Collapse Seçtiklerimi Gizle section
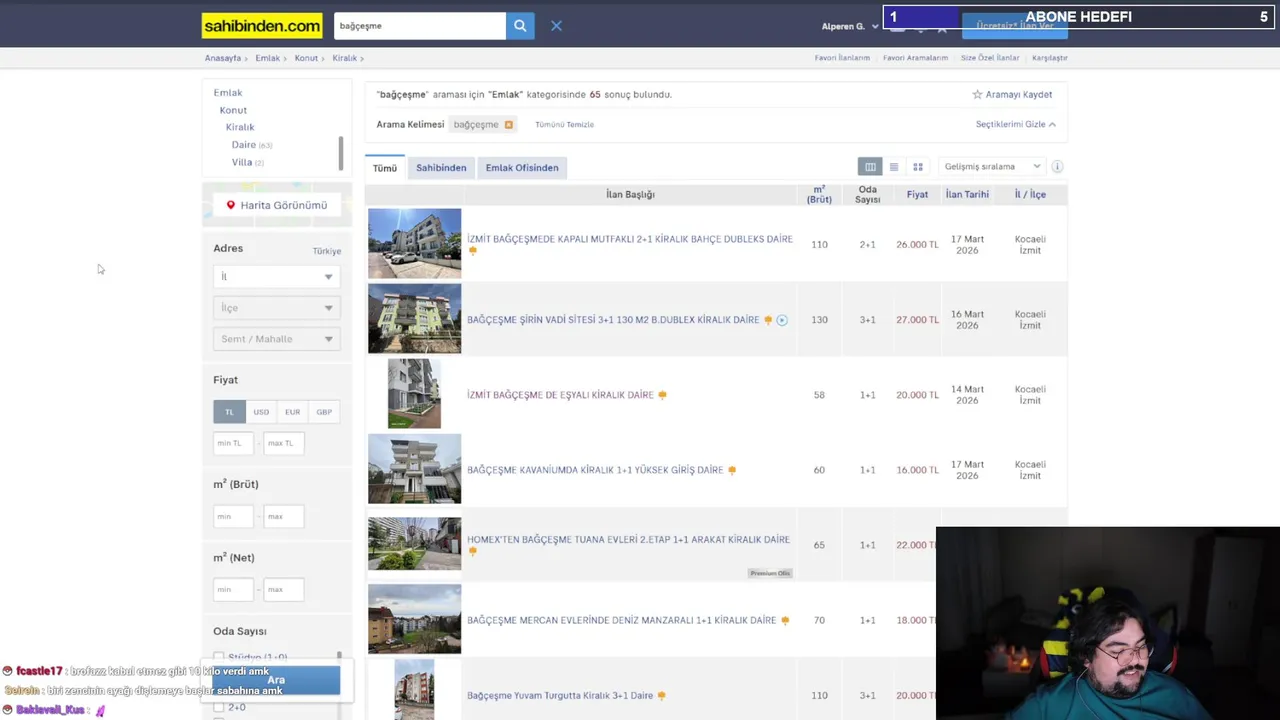The width and height of the screenshot is (1280, 720). point(1015,124)
